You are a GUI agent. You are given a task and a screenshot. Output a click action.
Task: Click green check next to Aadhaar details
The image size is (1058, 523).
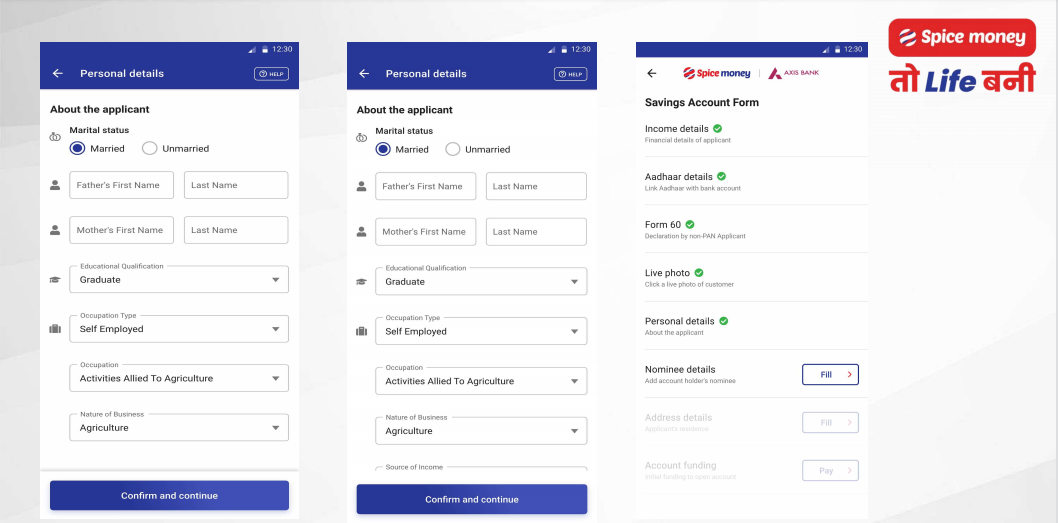[x=721, y=176]
